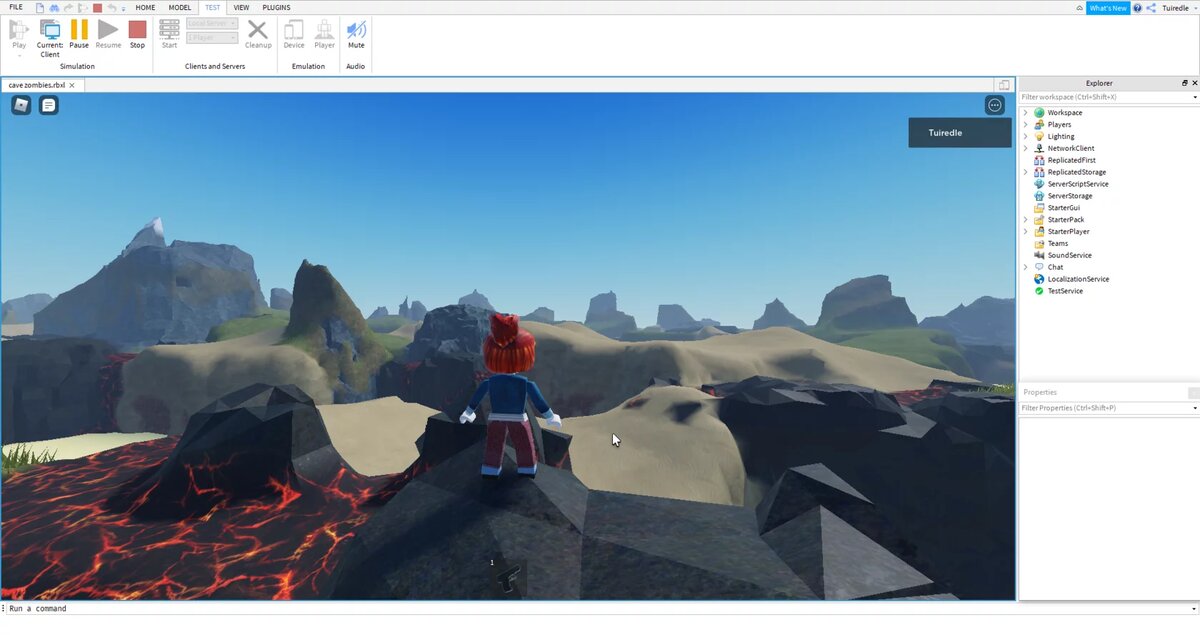Click the TestService green check icon
This screenshot has width=1200, height=635.
click(1040, 291)
